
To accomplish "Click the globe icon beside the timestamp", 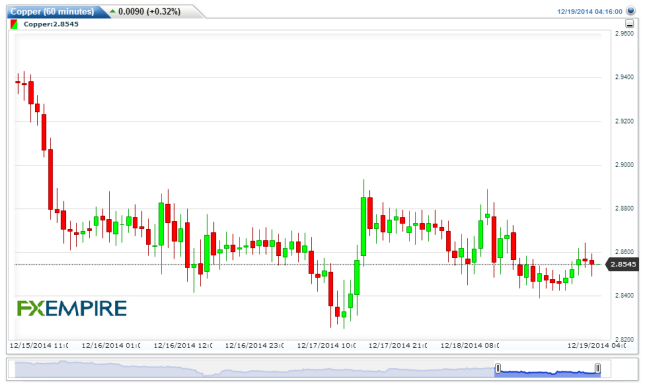I will [x=630, y=11].
